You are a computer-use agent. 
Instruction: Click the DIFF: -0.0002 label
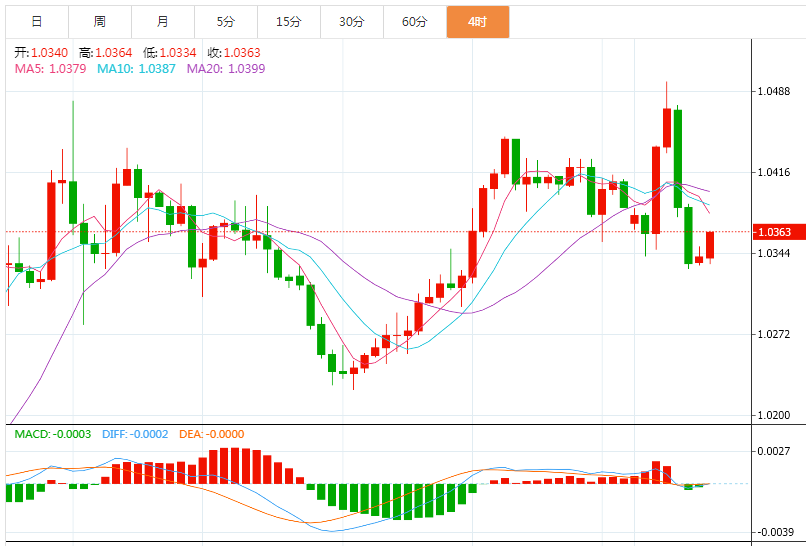[135, 434]
